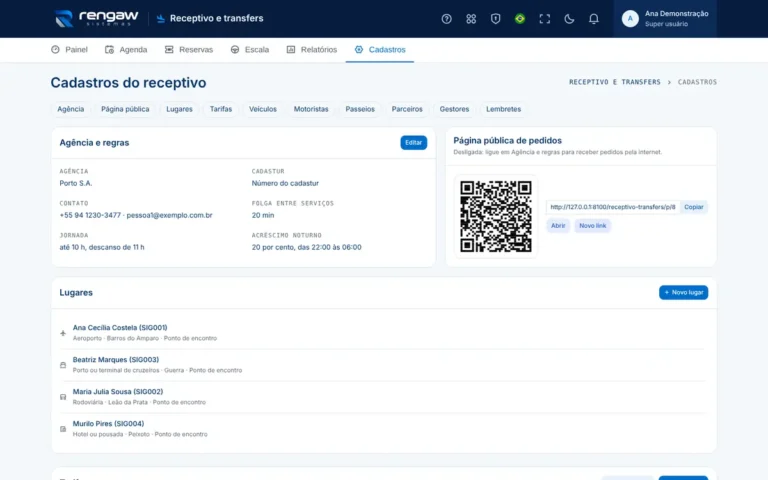Jump to the Página pública chip
768x480 pixels.
click(125, 109)
